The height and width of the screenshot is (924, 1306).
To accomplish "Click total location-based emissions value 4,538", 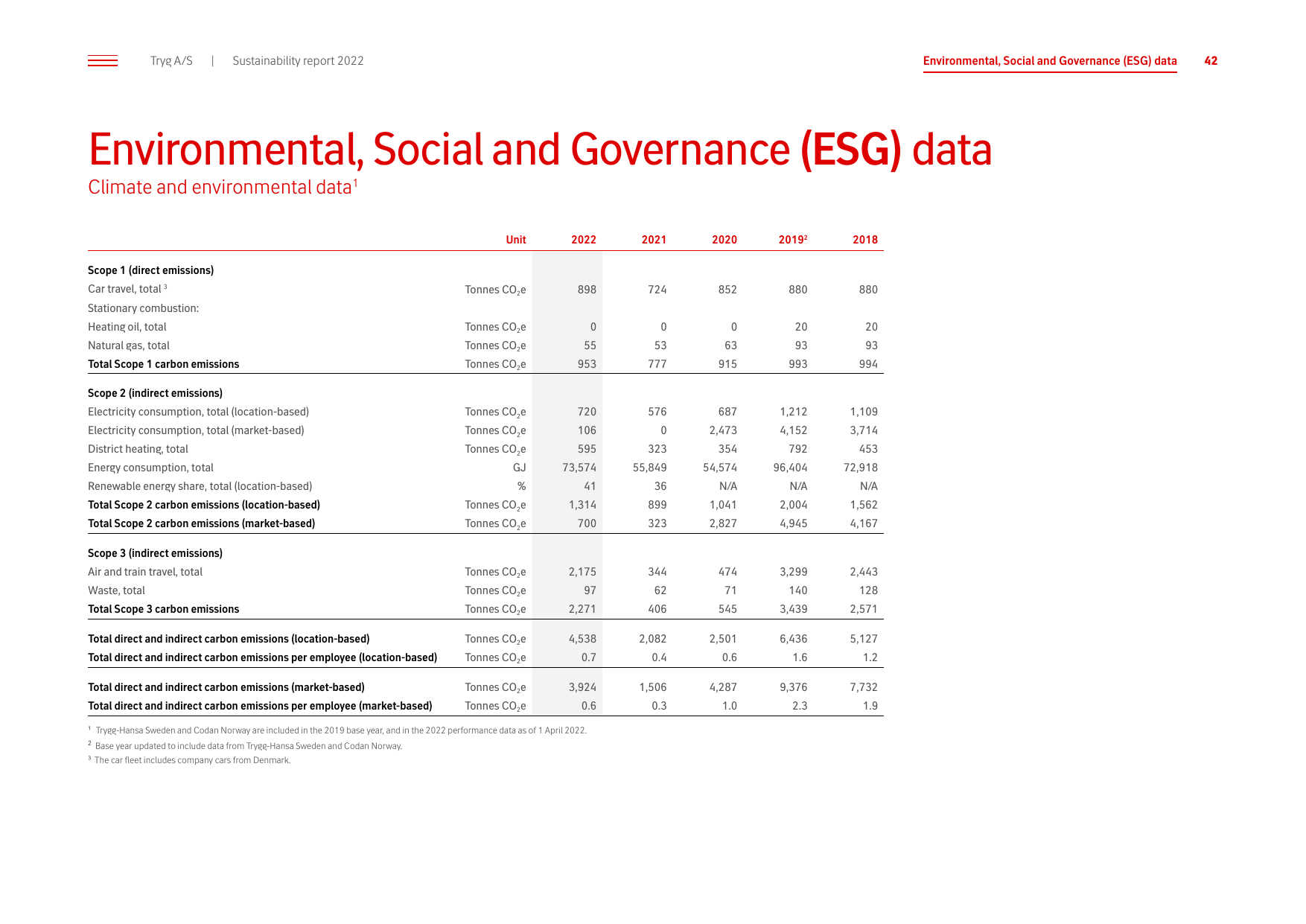I will pyautogui.click(x=582, y=639).
